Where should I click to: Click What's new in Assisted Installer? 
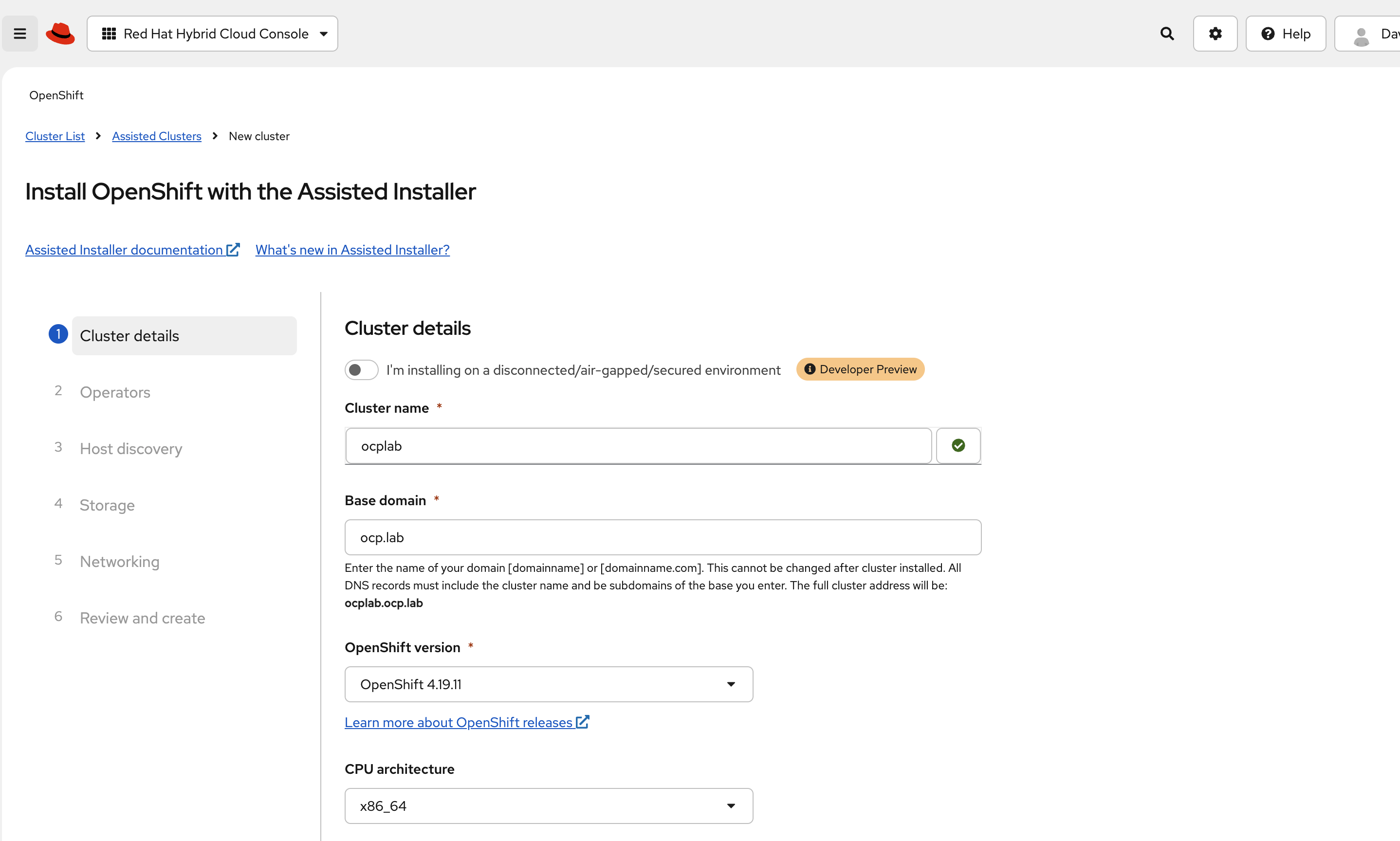[351, 249]
